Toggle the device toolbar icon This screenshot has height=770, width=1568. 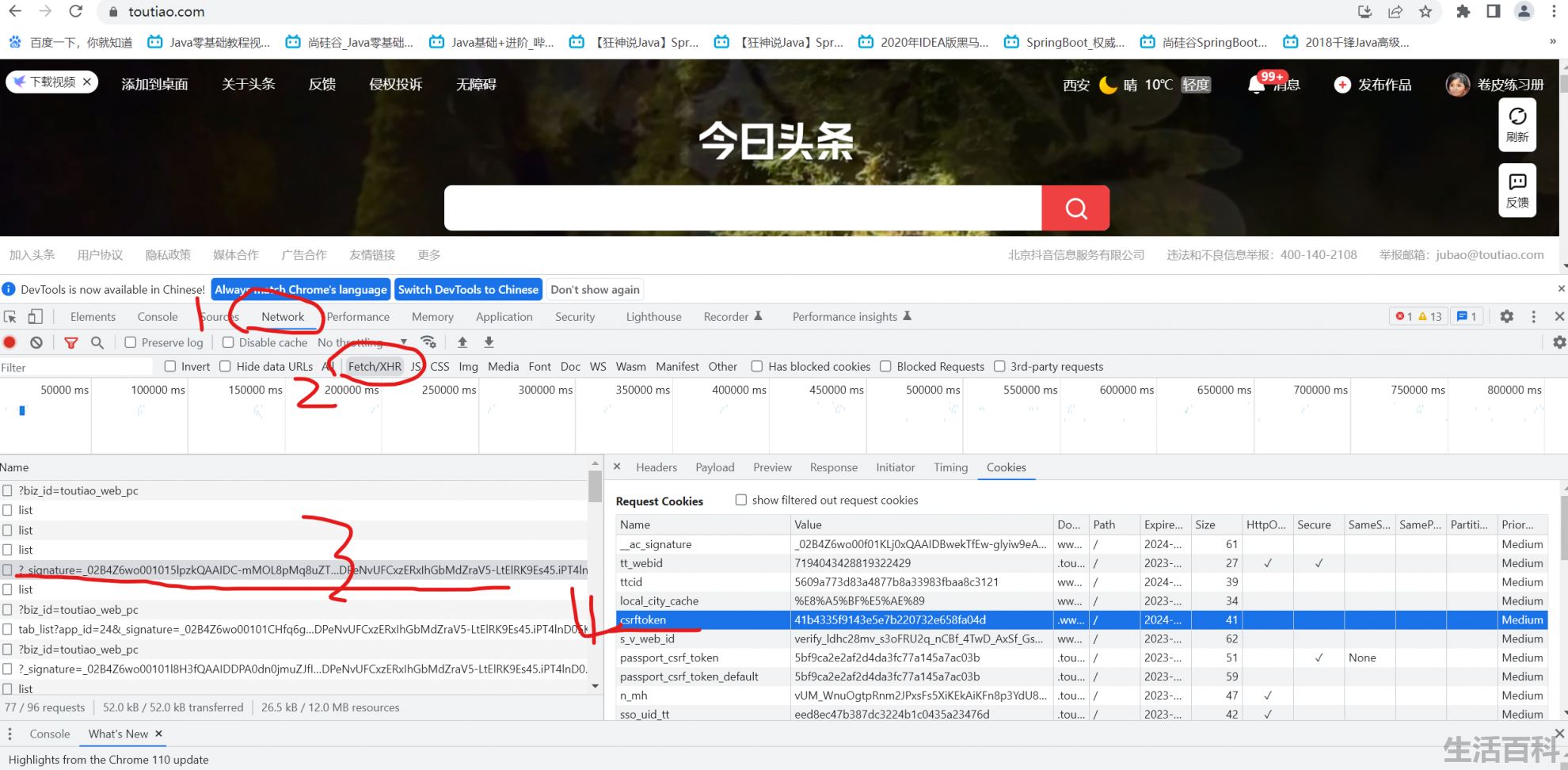point(35,317)
